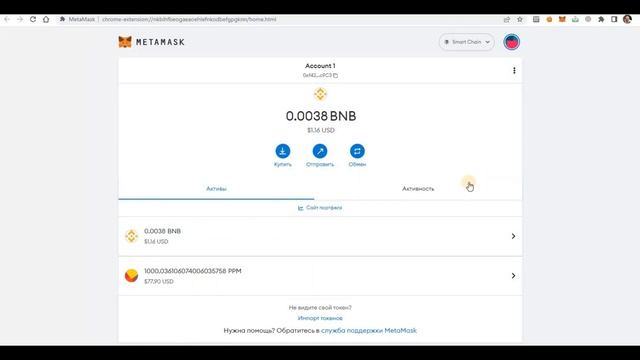Click the browser forward arrow
640x360 pixels.
pyautogui.click(x=20, y=19)
